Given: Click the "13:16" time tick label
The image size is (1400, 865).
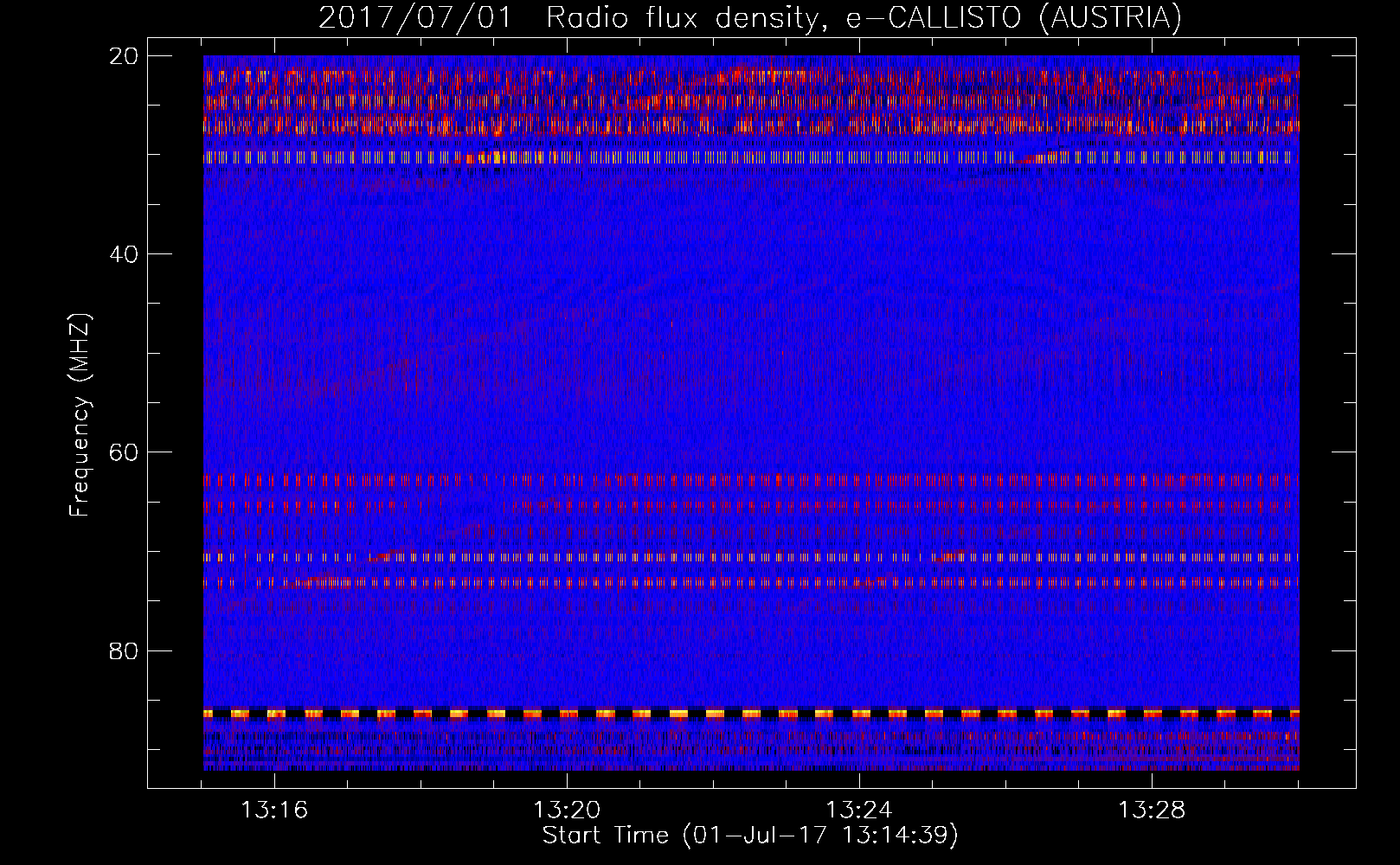Looking at the screenshot, I should click(x=274, y=811).
